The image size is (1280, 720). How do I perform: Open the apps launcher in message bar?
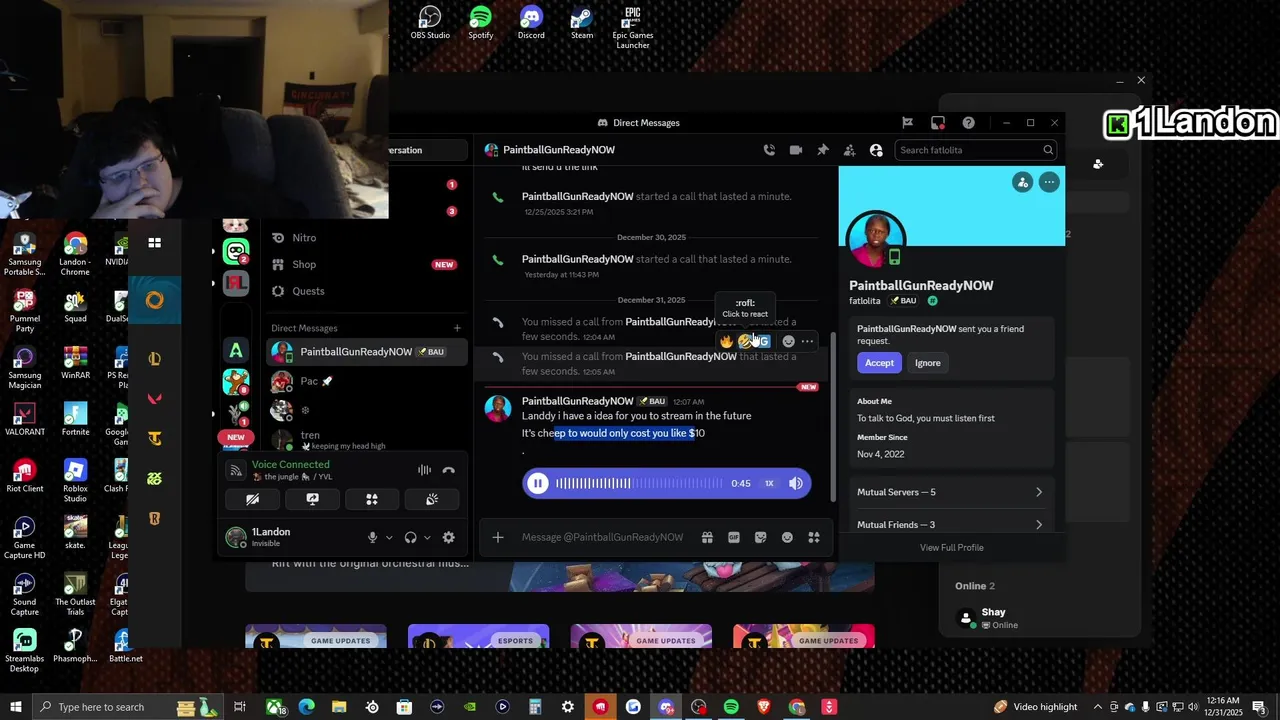[814, 537]
